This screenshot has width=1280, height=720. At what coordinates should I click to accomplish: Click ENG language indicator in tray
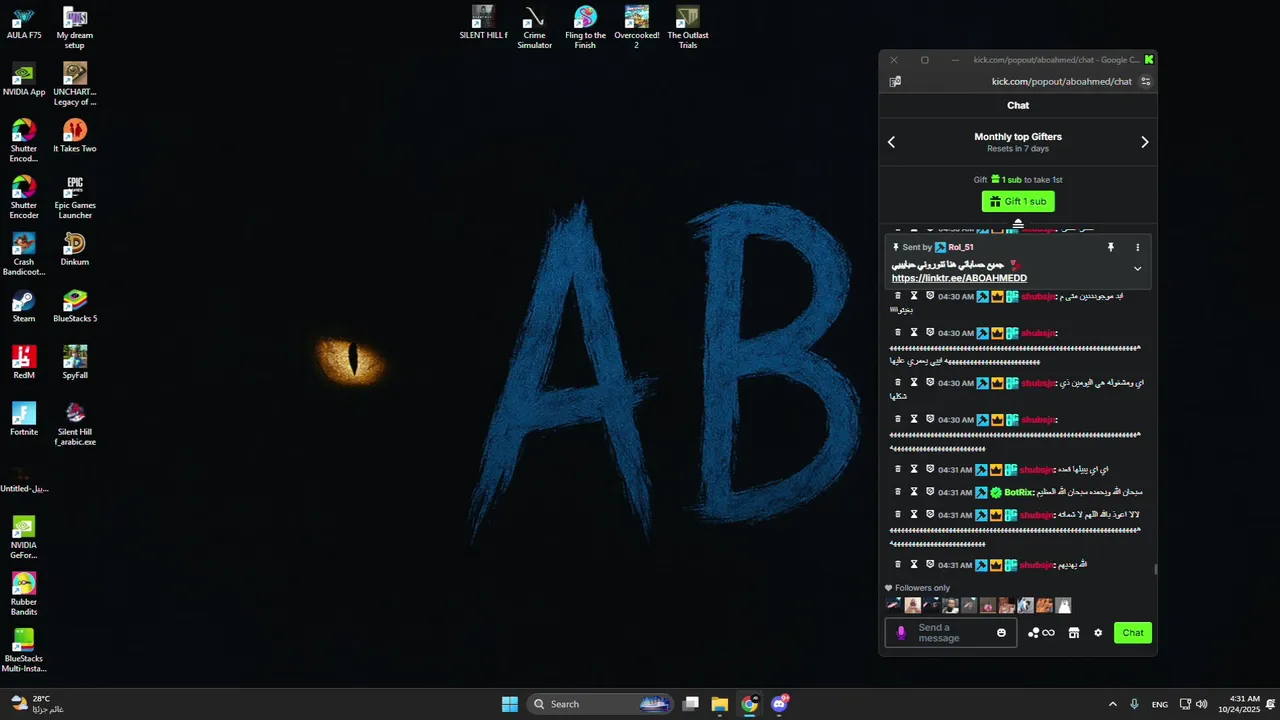[1160, 705]
